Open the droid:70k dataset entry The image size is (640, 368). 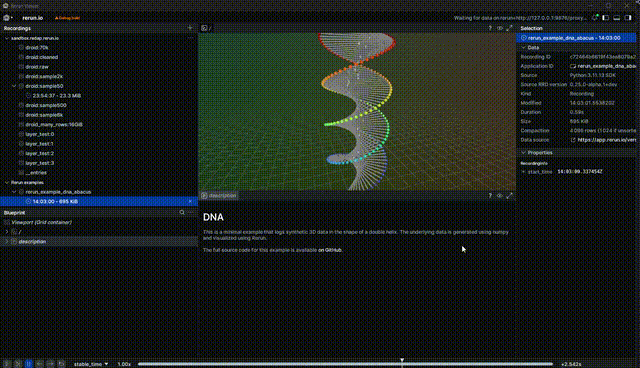[x=37, y=48]
